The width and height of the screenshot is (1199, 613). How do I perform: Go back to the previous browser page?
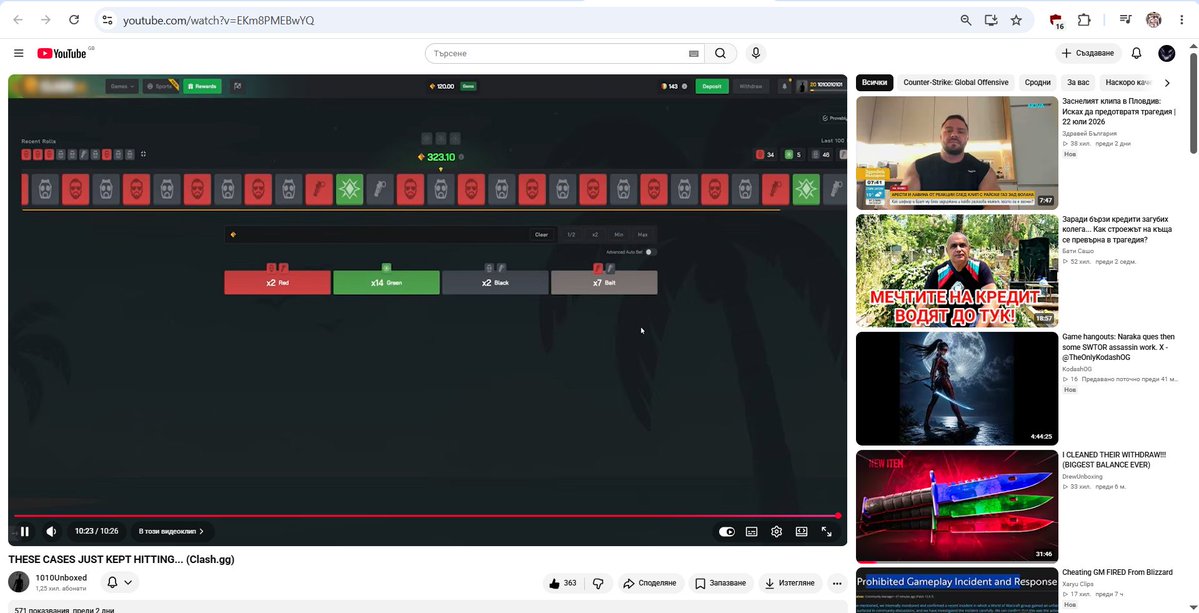click(x=18, y=20)
